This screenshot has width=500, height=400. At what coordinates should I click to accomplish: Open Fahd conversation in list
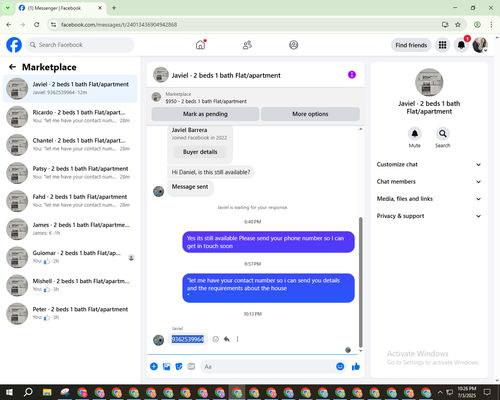click(x=70, y=201)
